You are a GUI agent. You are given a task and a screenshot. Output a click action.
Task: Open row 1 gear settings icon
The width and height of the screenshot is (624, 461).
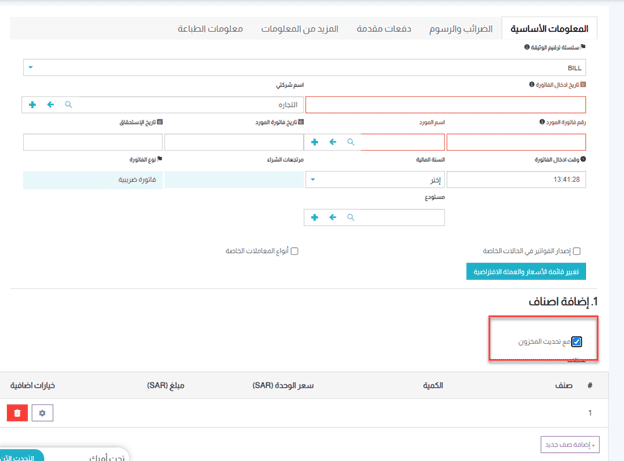coord(42,412)
